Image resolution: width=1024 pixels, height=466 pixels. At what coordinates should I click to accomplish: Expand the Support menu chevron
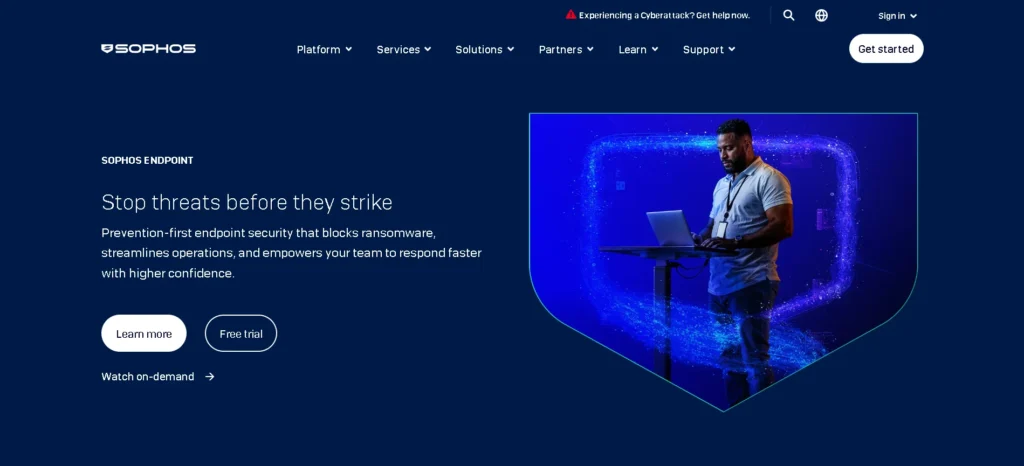(732, 49)
